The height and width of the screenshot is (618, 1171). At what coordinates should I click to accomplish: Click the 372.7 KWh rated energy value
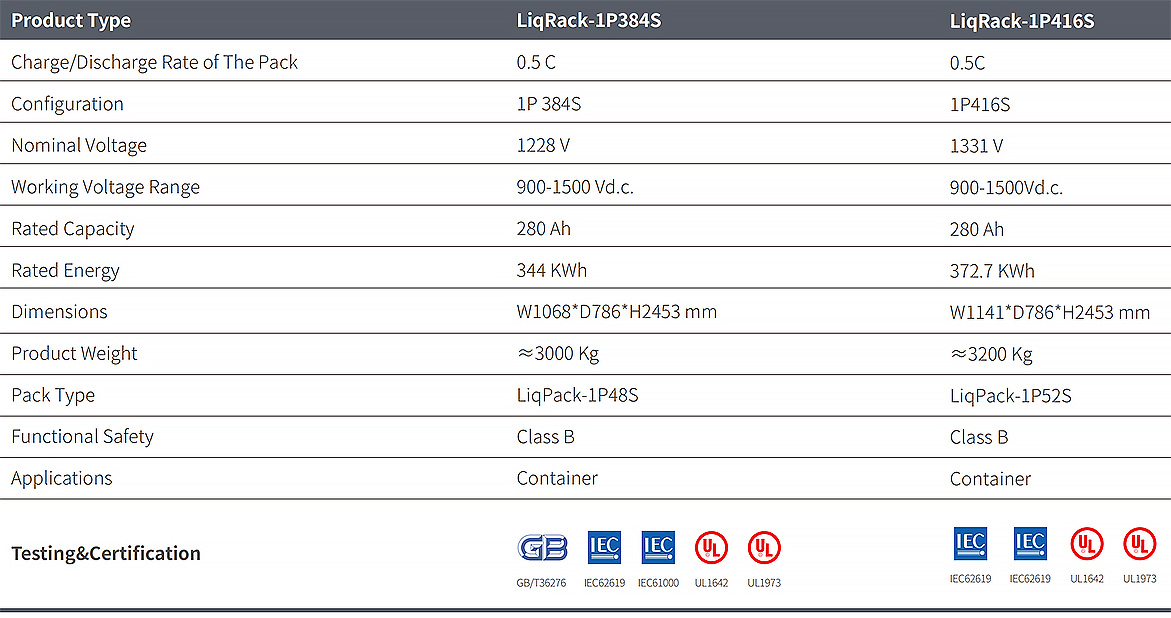pyautogui.click(x=993, y=271)
